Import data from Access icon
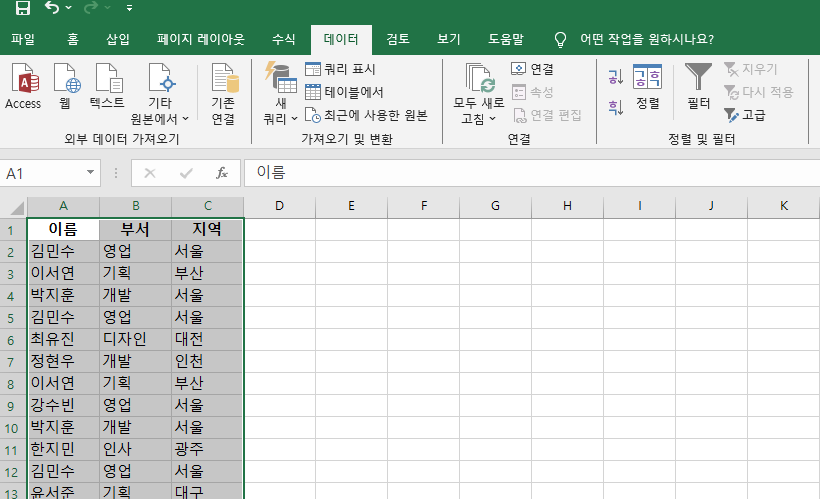This screenshot has width=820, height=499. tap(23, 87)
